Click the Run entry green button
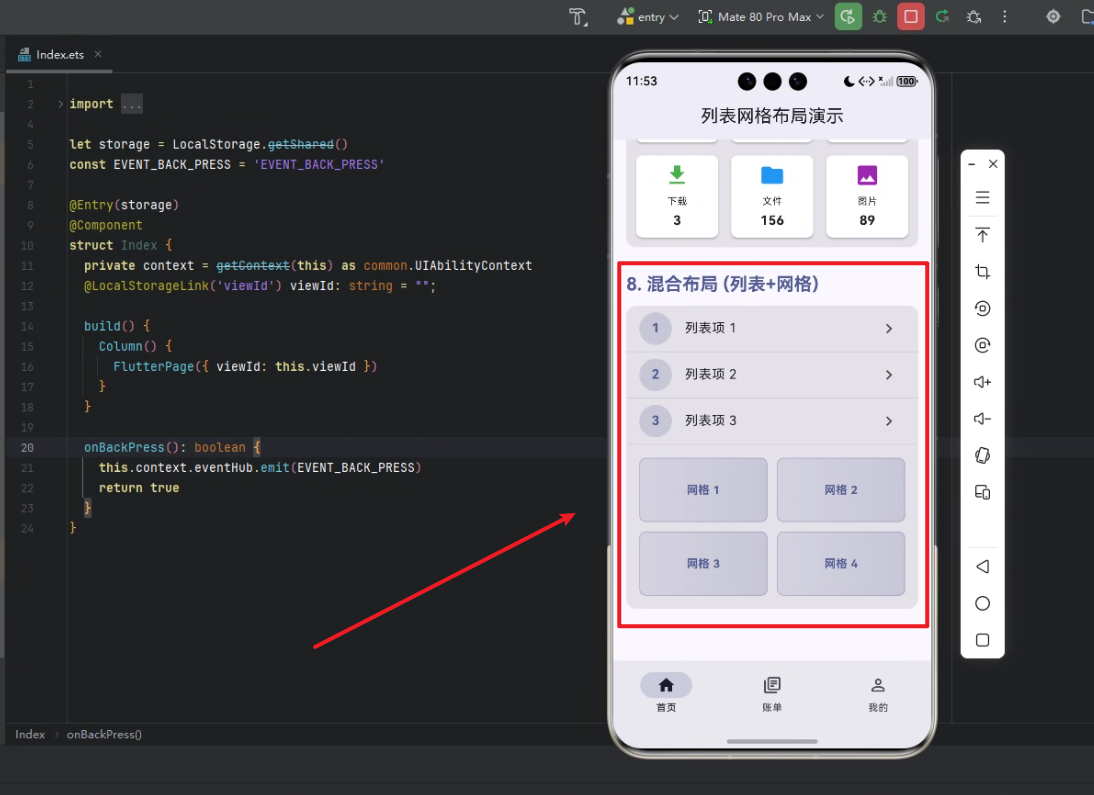Screen dimensions: 1094x795 [x=848, y=17]
